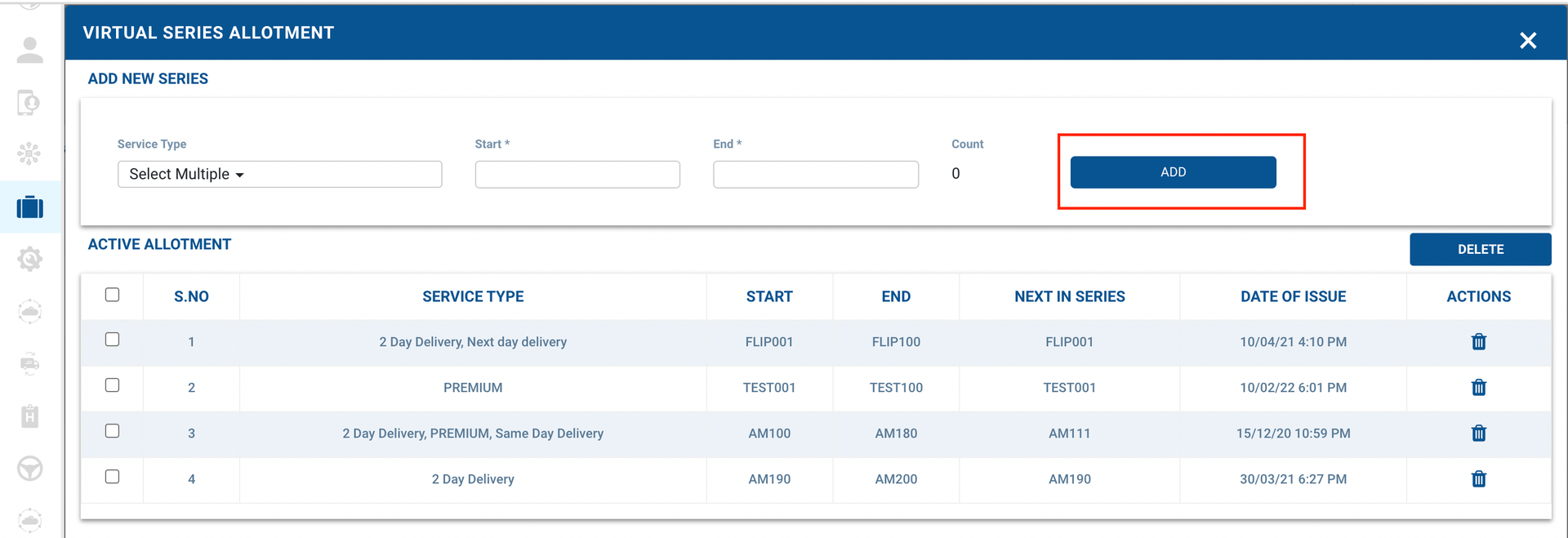This screenshot has height=538, width=1568.
Task: Click into the End input field
Action: [815, 175]
